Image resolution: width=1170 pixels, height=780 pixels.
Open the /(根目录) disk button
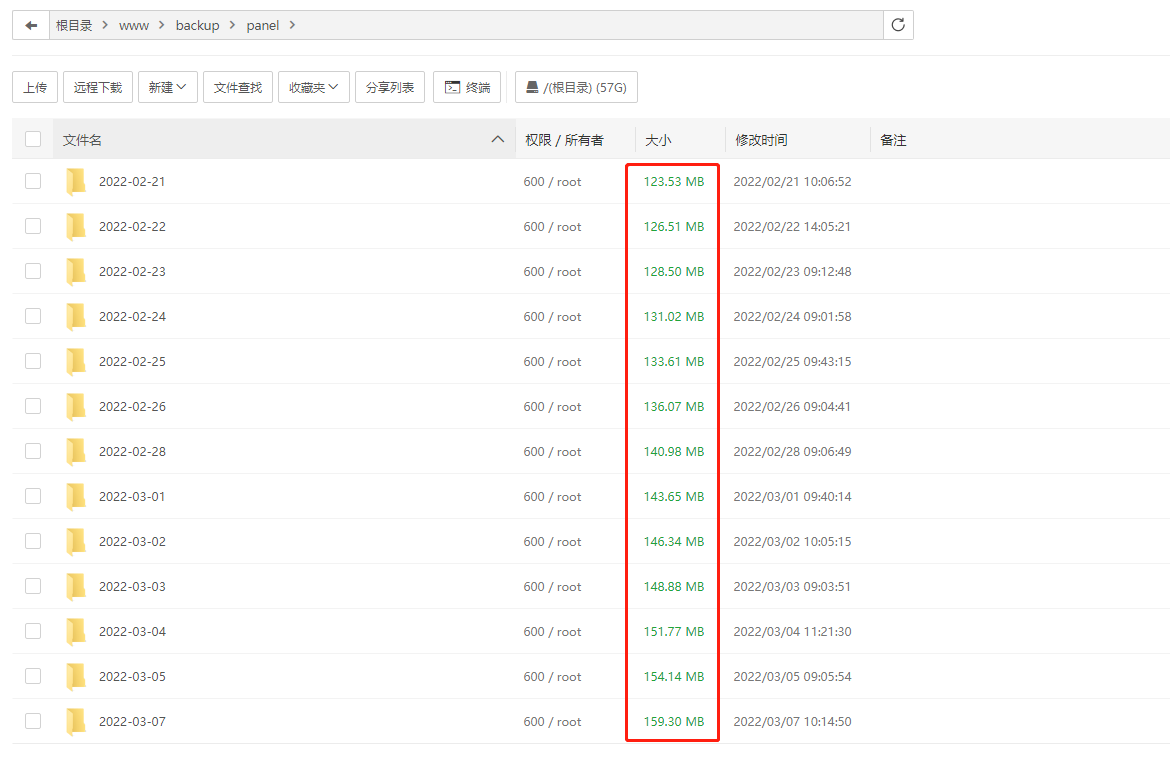[576, 87]
